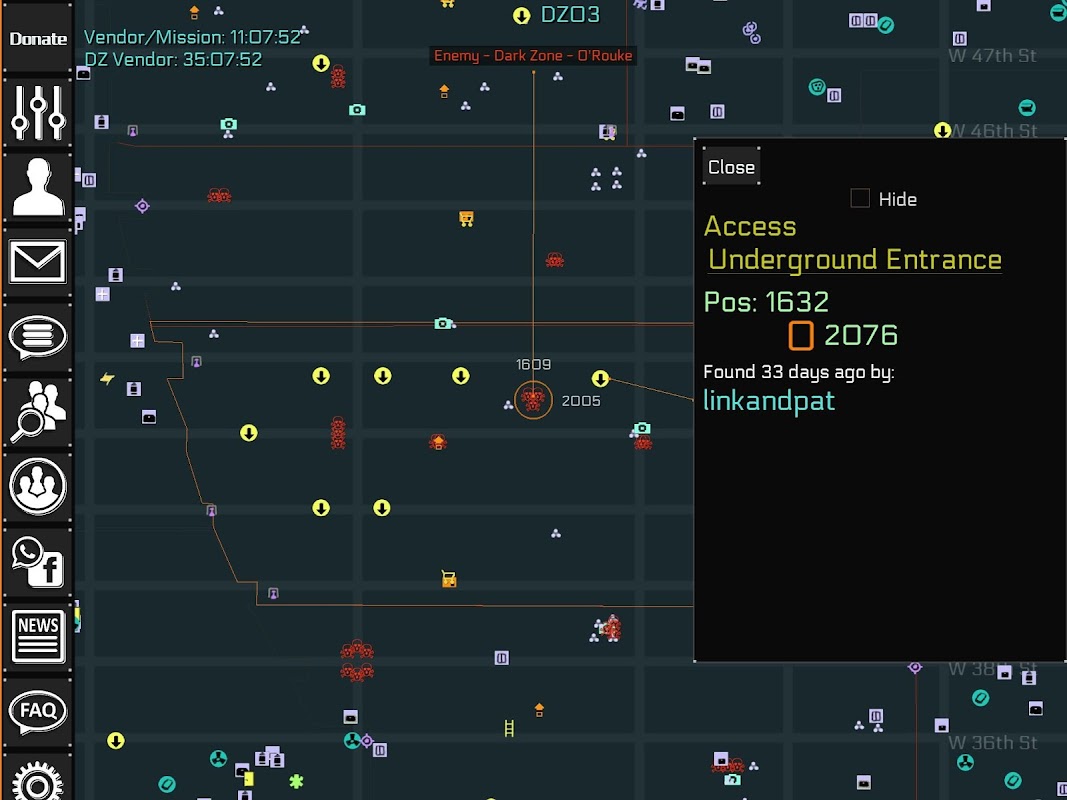The height and width of the screenshot is (800, 1067).
Task: Click the W 36th St label
Action: [x=992, y=741]
